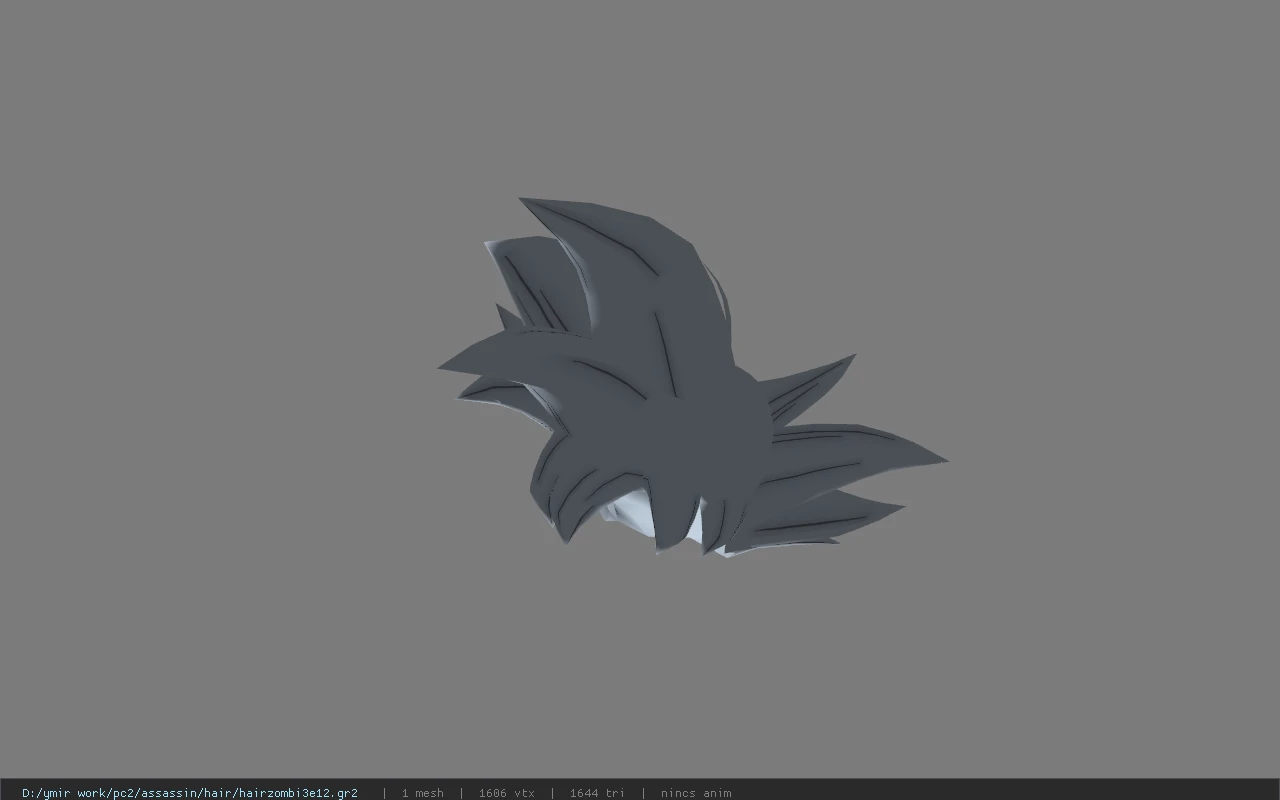Click the "1606 vtx" vertex count
Screen dimensions: 1280x800
pyautogui.click(x=506, y=793)
